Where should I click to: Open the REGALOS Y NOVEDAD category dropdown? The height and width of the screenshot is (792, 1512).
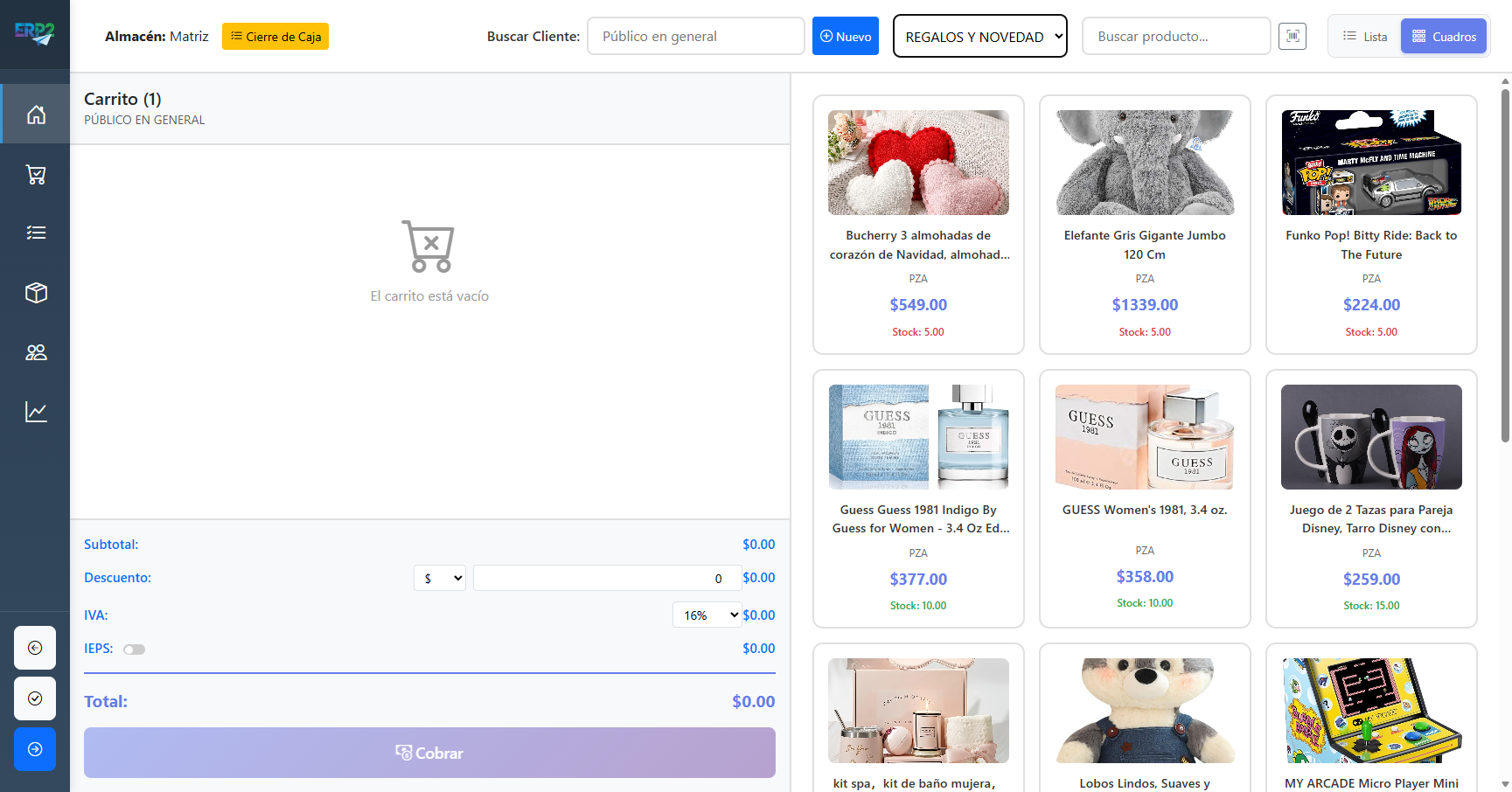[979, 36]
